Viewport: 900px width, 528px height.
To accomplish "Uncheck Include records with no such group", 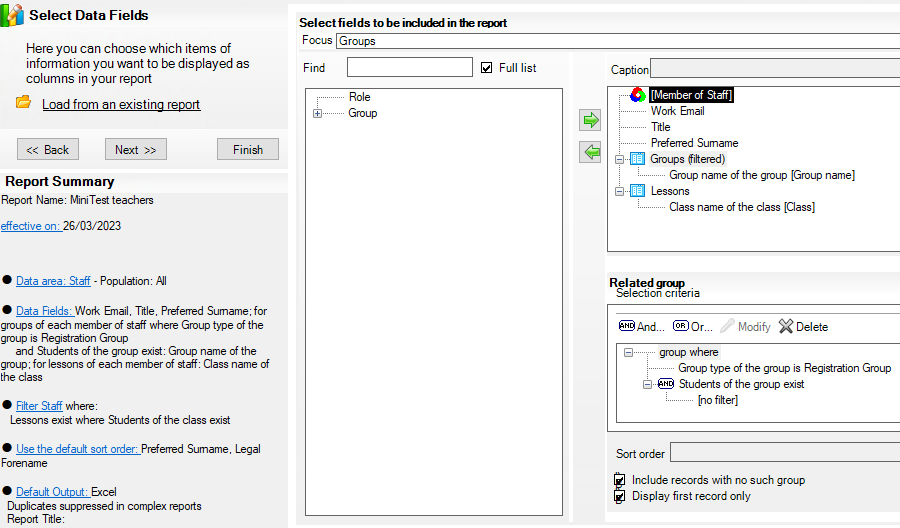I will tap(619, 480).
